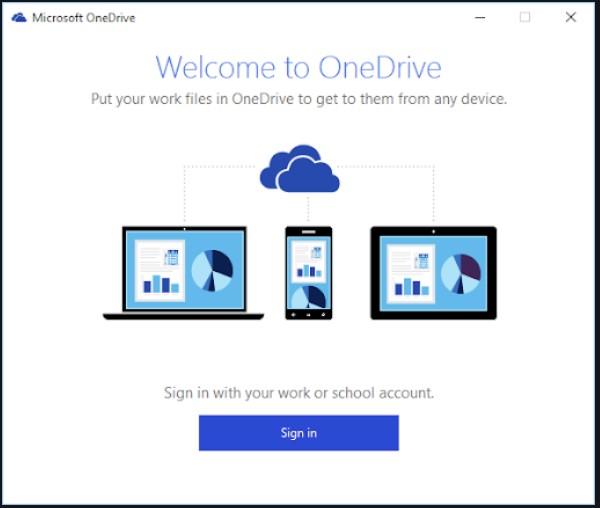This screenshot has height=508, width=600.
Task: Click the laptop illustration
Action: pos(184,273)
